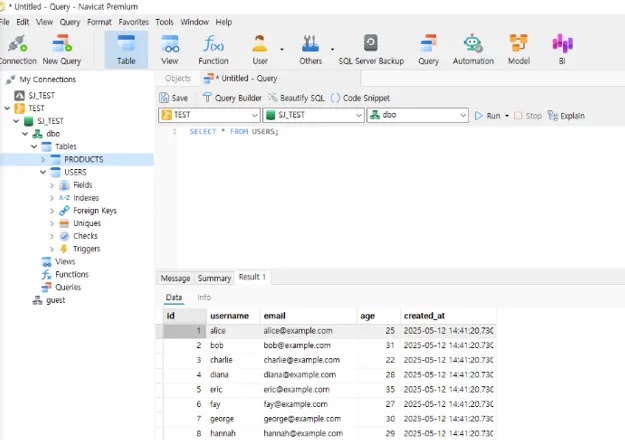Open a New Query from toolbar

coord(62,50)
